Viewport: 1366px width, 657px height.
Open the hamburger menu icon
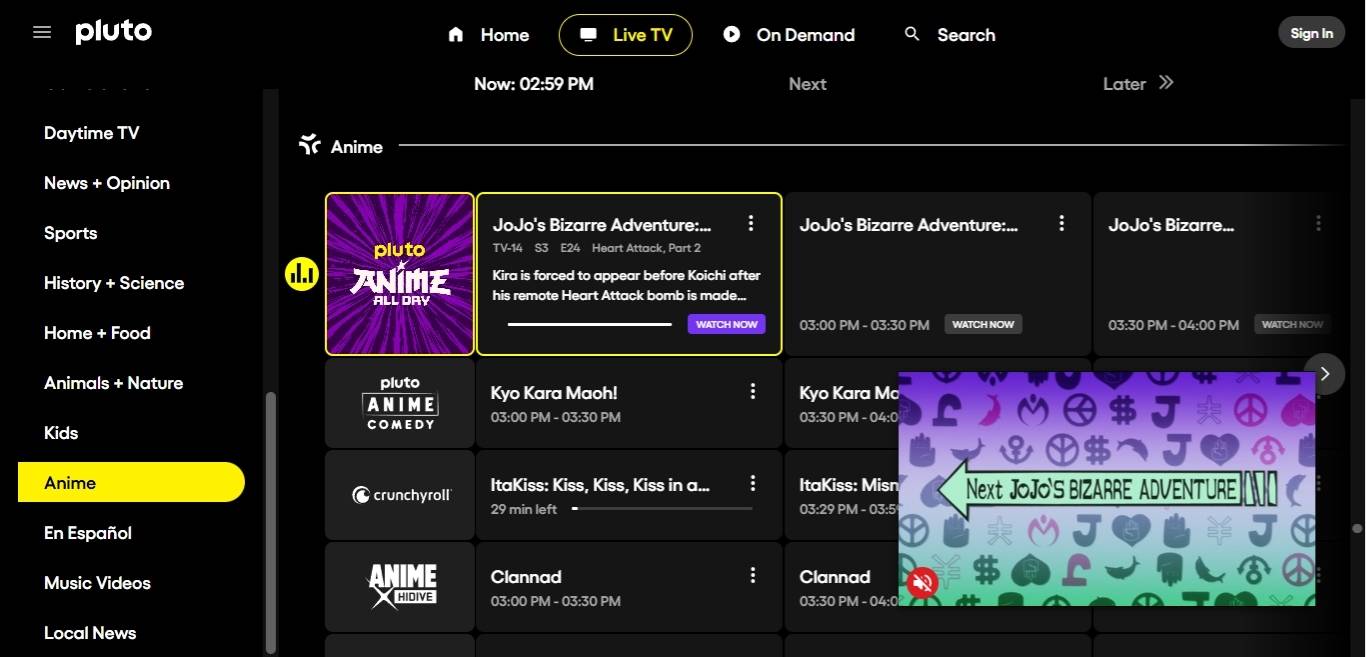pyautogui.click(x=42, y=33)
